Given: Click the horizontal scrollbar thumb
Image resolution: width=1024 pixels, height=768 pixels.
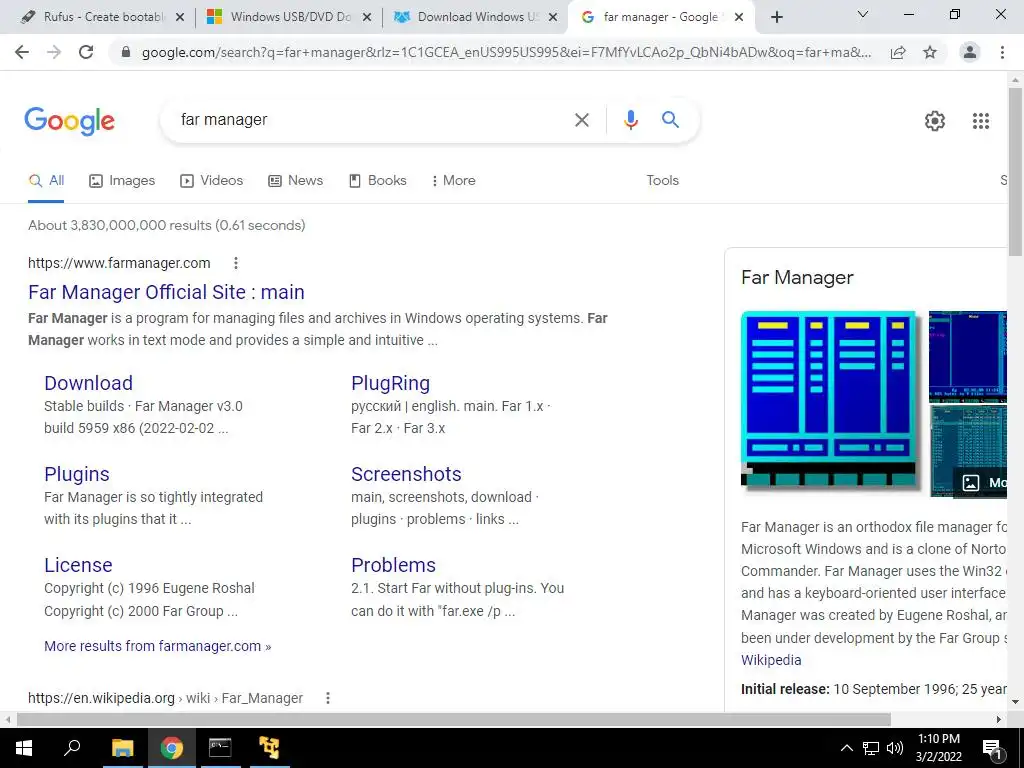Looking at the screenshot, I should click(453, 719).
